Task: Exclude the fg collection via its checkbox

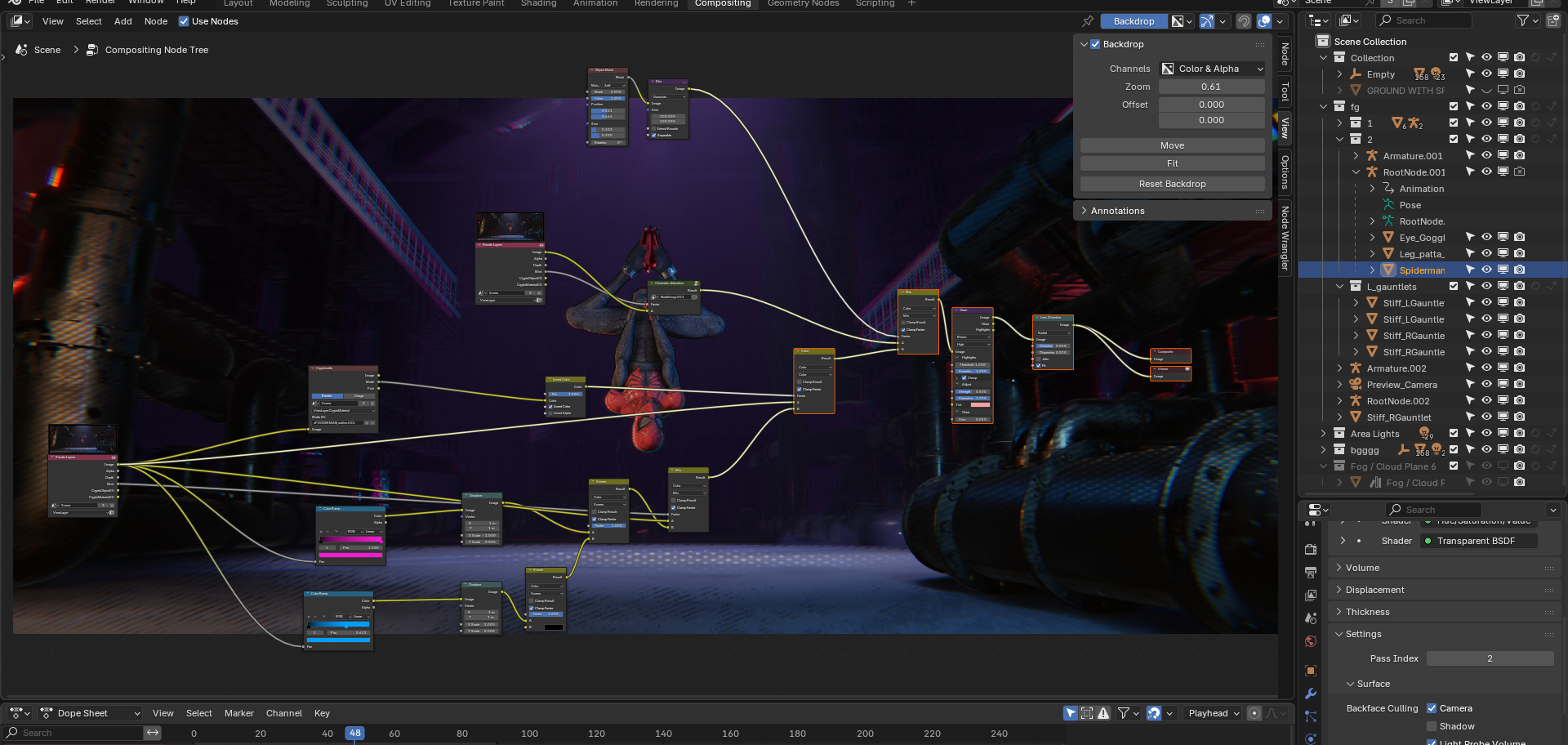Action: [1454, 106]
